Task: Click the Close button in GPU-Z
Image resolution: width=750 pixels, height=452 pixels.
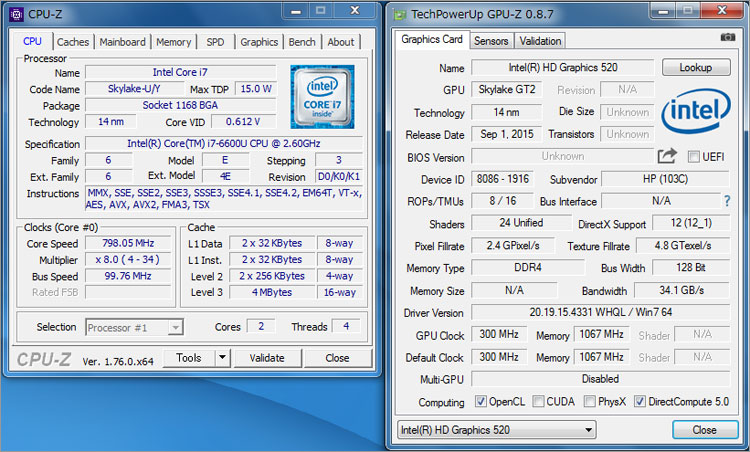Action: (x=705, y=430)
